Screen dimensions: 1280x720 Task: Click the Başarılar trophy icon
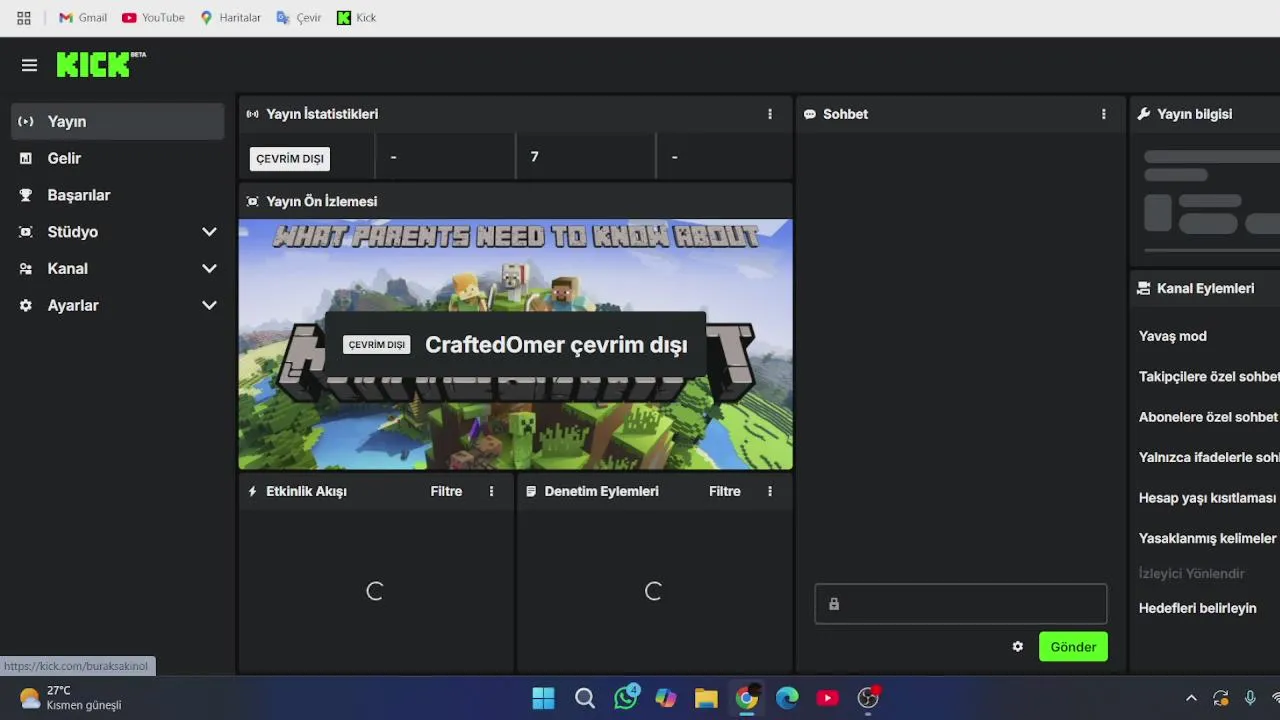tap(26, 195)
